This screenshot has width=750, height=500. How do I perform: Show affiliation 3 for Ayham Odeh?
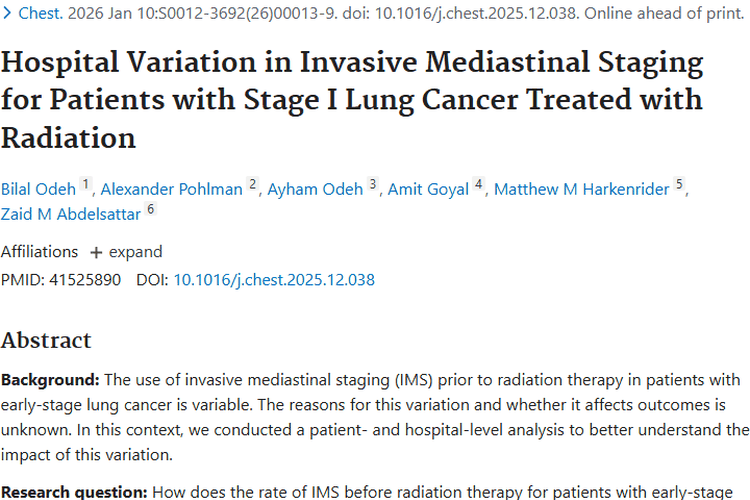click(x=373, y=185)
